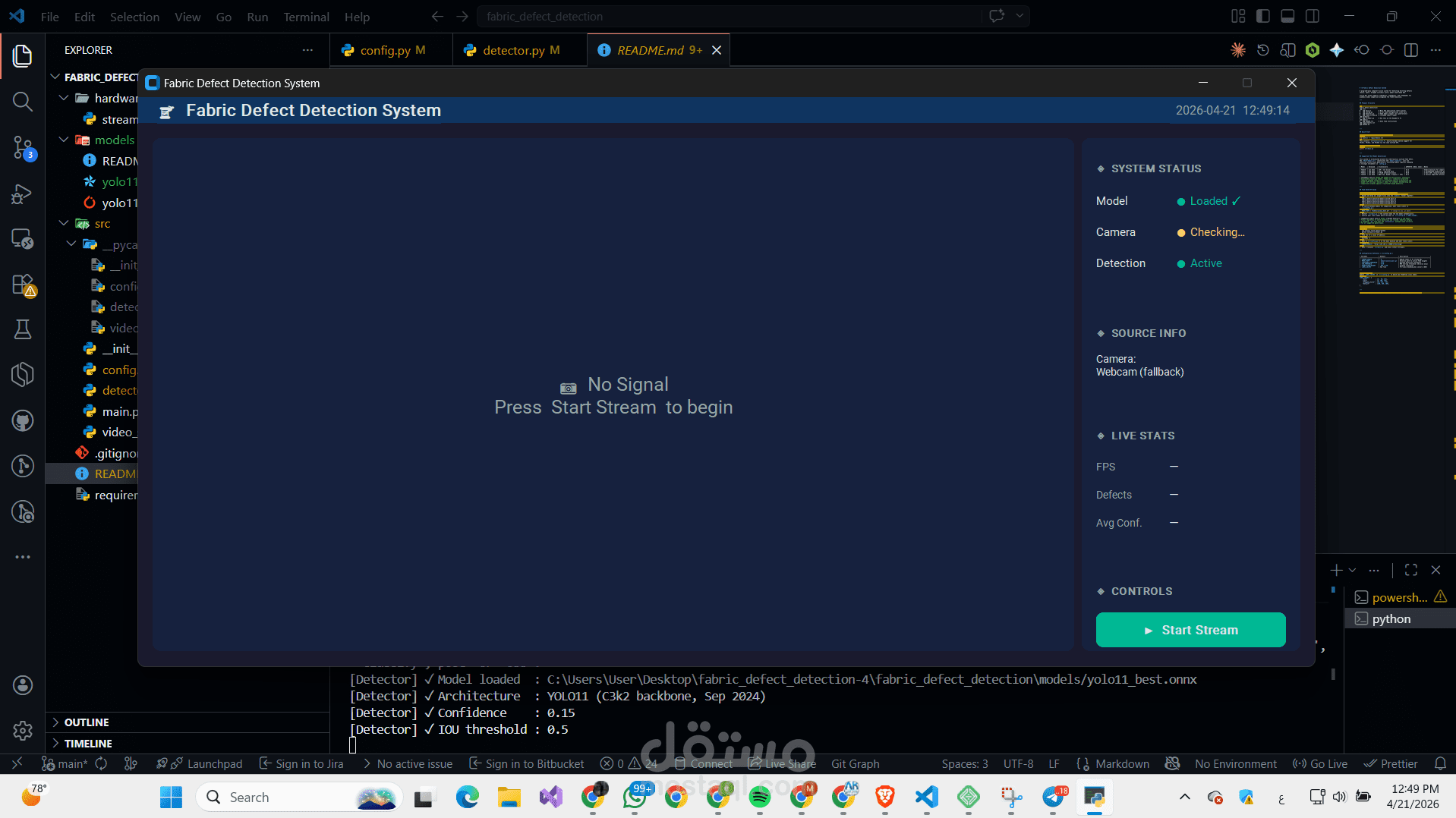Viewport: 1456px width, 818px height.
Task: Maximize the terminal panel size
Action: [x=1411, y=570]
